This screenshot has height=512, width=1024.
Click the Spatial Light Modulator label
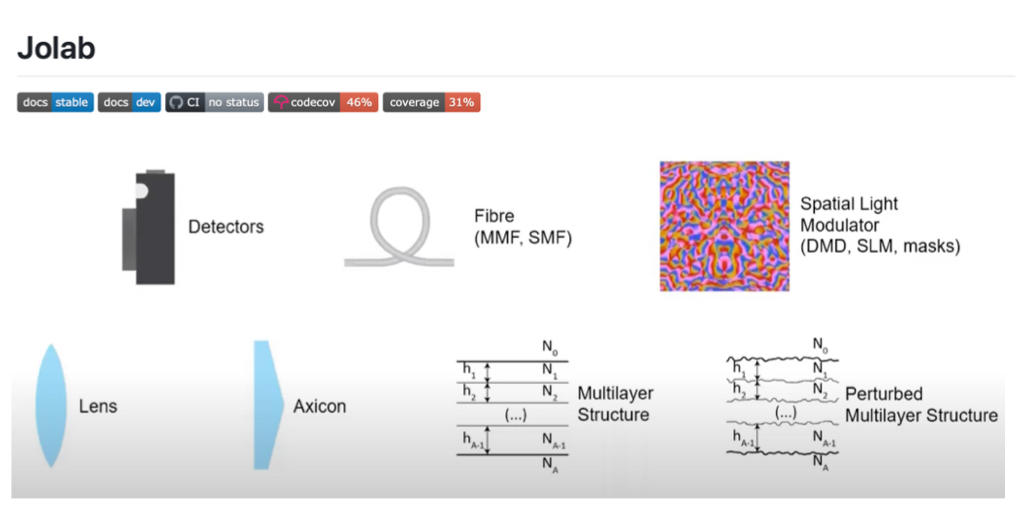879,225
